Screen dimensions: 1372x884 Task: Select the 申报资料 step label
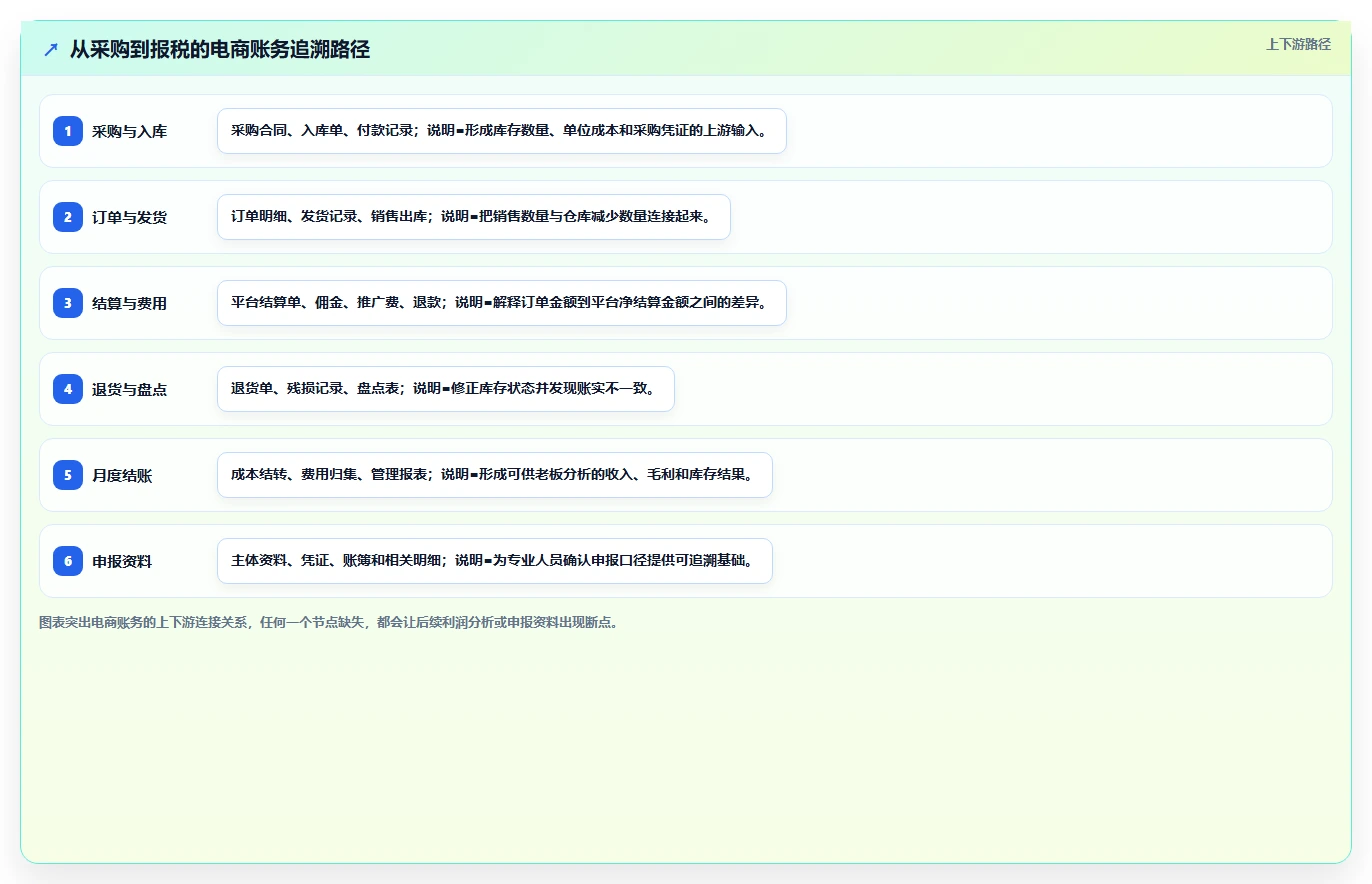(122, 561)
